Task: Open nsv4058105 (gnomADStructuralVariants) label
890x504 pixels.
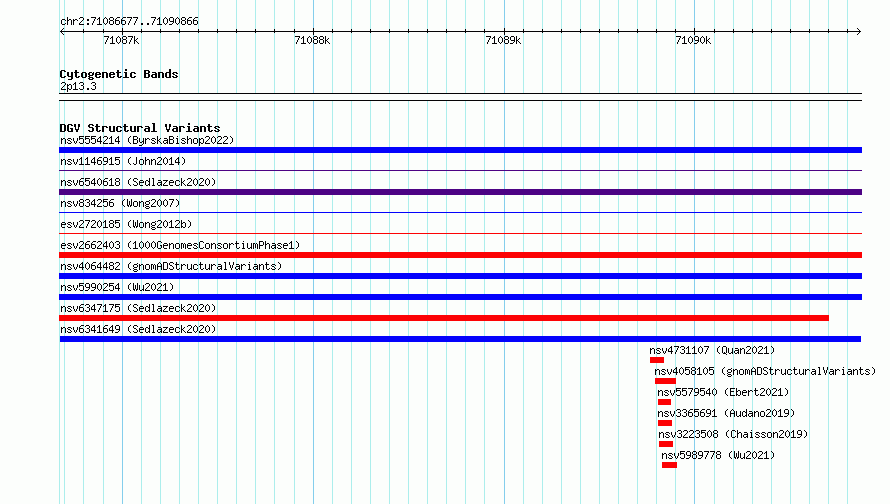Action: [x=765, y=371]
